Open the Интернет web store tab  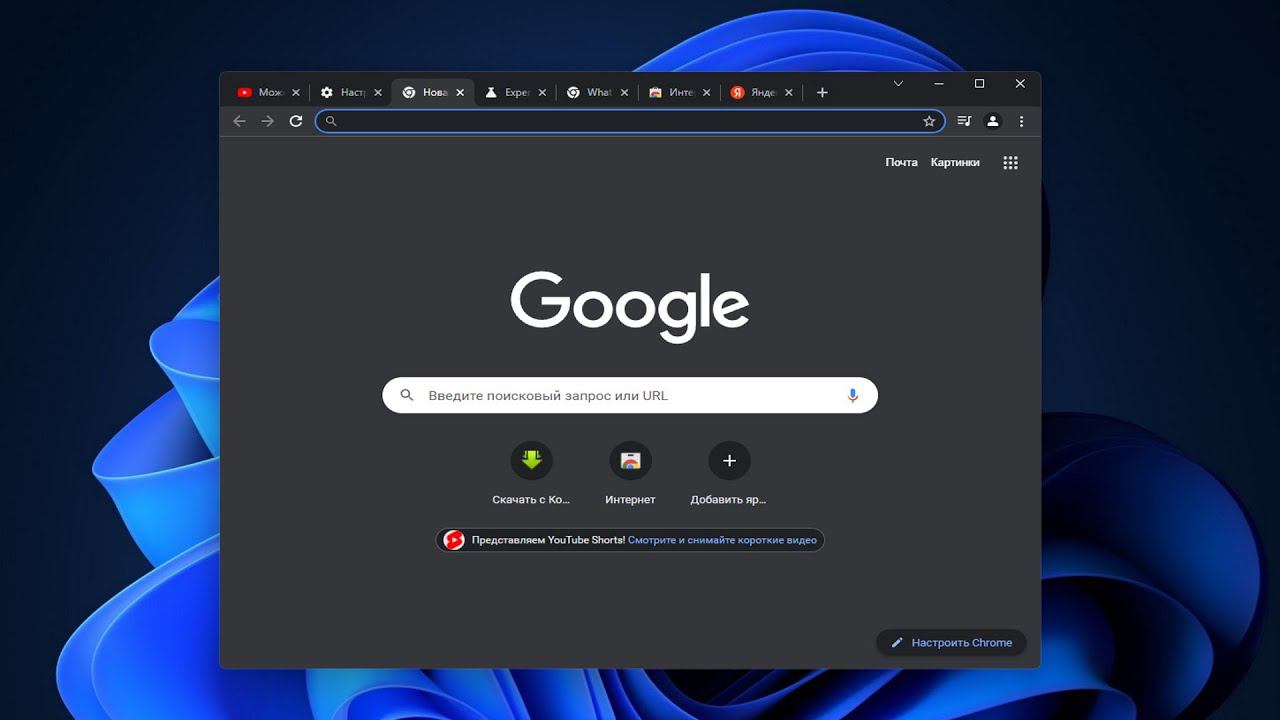tap(671, 92)
